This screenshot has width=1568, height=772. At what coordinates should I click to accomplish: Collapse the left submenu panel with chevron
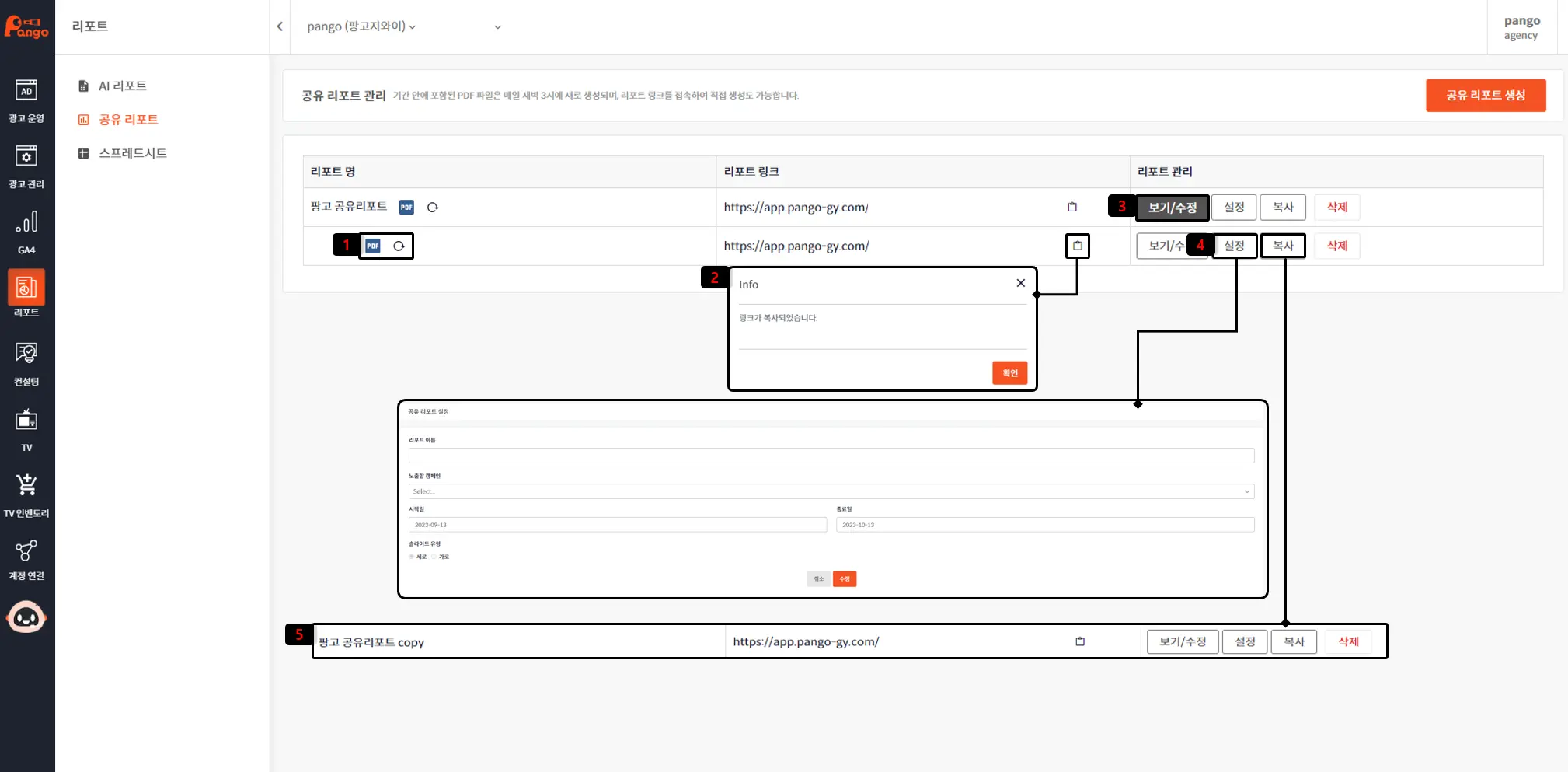[280, 26]
